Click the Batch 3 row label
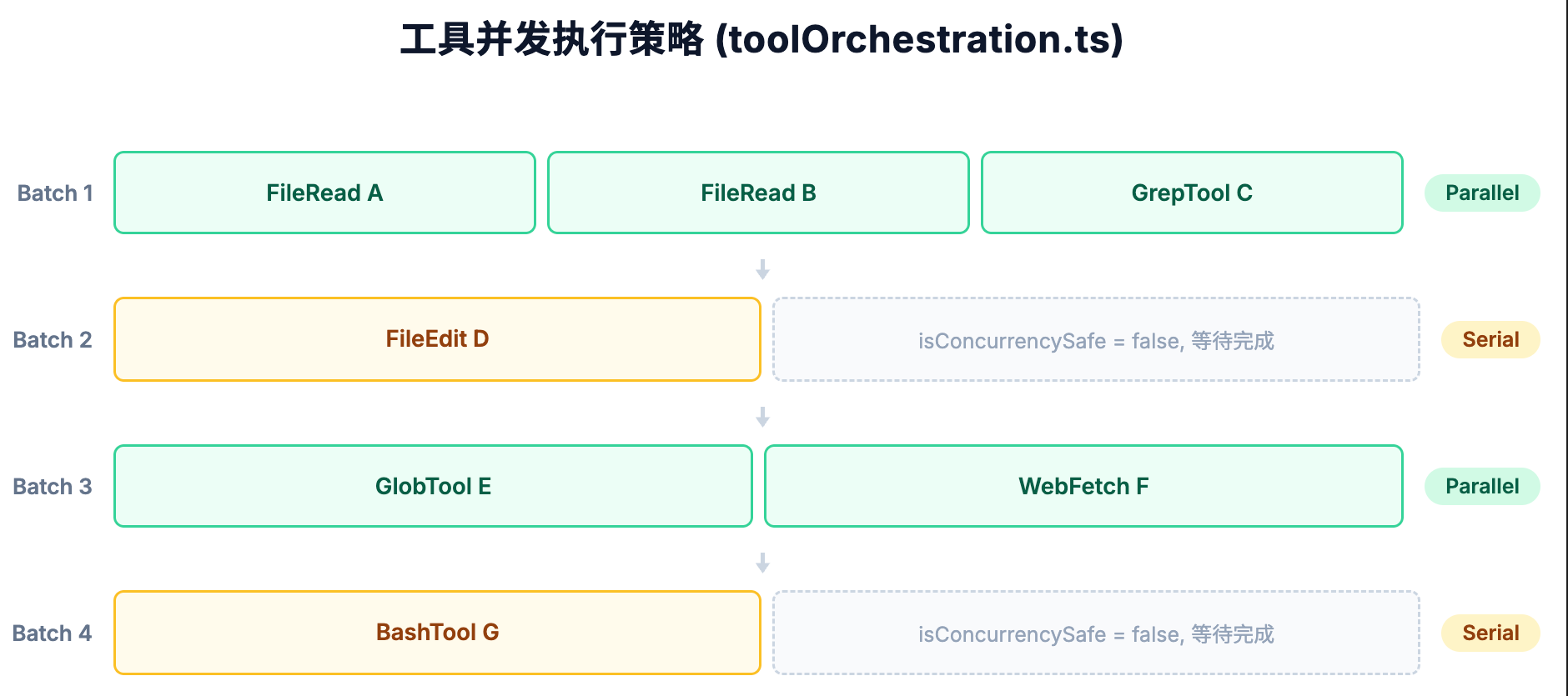Screen dimensions: 1568x696 tap(53, 487)
